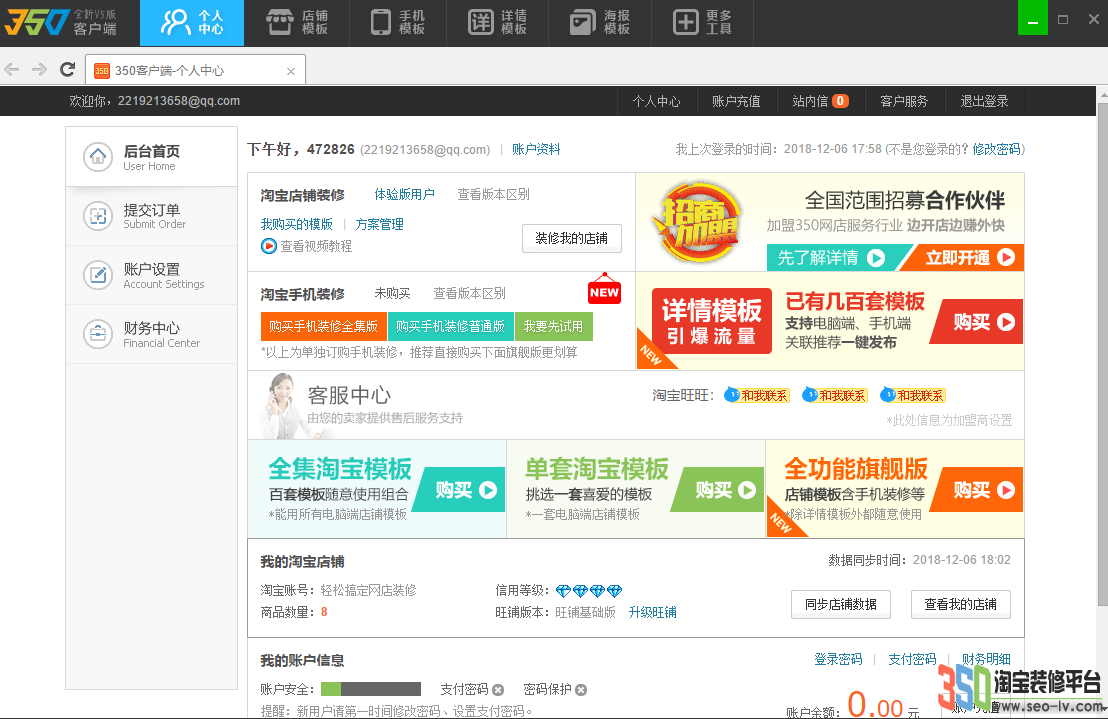The width and height of the screenshot is (1108, 719).
Task: Click the 修改密码 link
Action: coord(996,149)
